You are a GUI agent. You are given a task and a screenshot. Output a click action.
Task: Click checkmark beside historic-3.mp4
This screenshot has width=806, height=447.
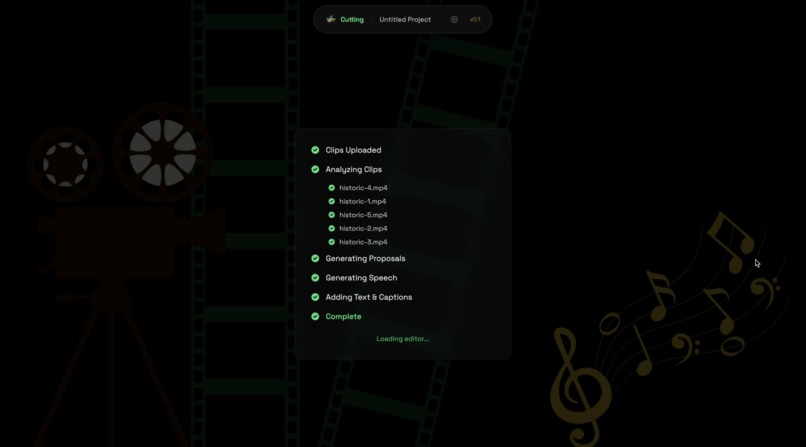[x=332, y=242]
